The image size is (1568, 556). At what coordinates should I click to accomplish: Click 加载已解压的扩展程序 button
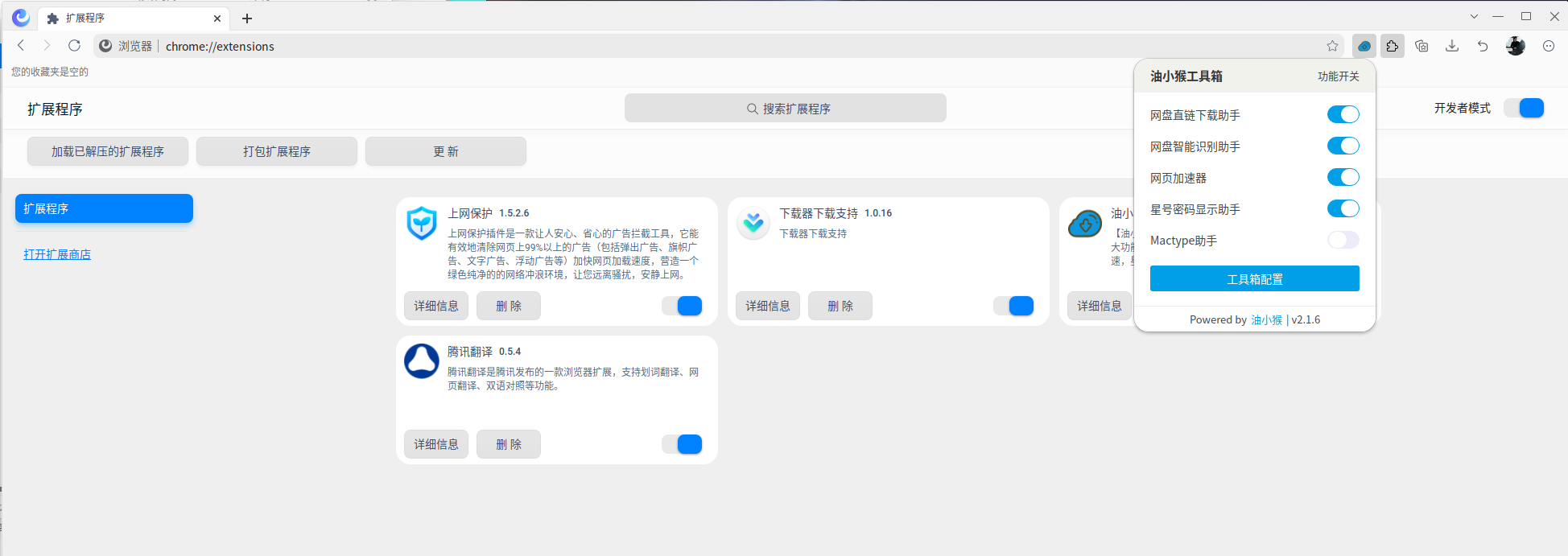coord(108,151)
